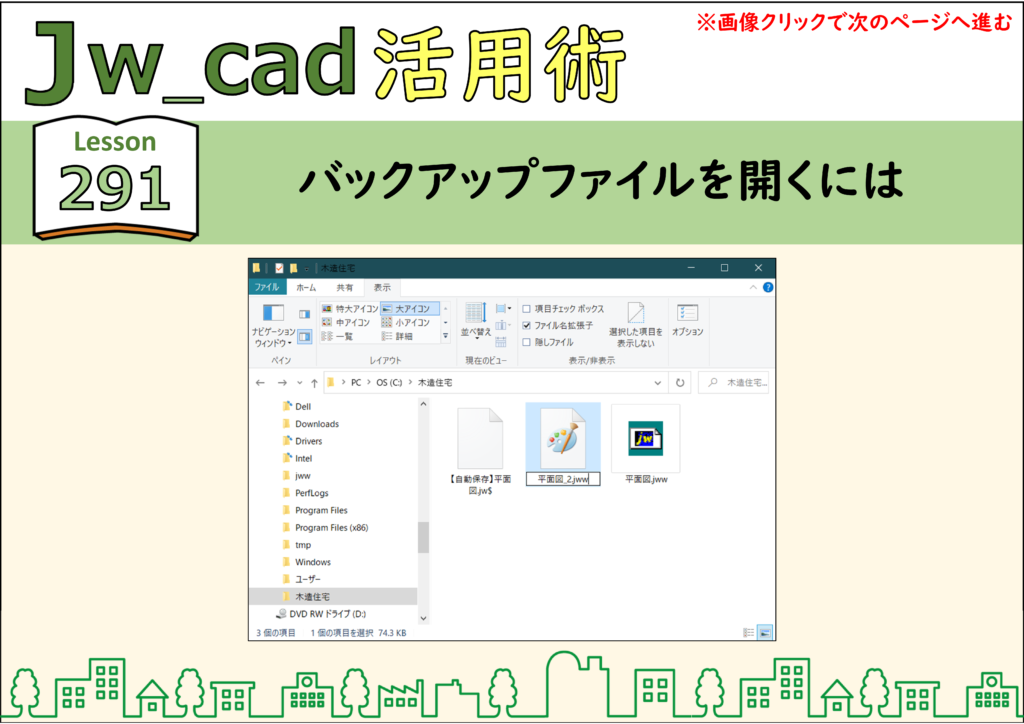1024x724 pixels.
Task: Open the Navigation pane (ナビゲーション ウィンドウ) menu
Action: (274, 325)
